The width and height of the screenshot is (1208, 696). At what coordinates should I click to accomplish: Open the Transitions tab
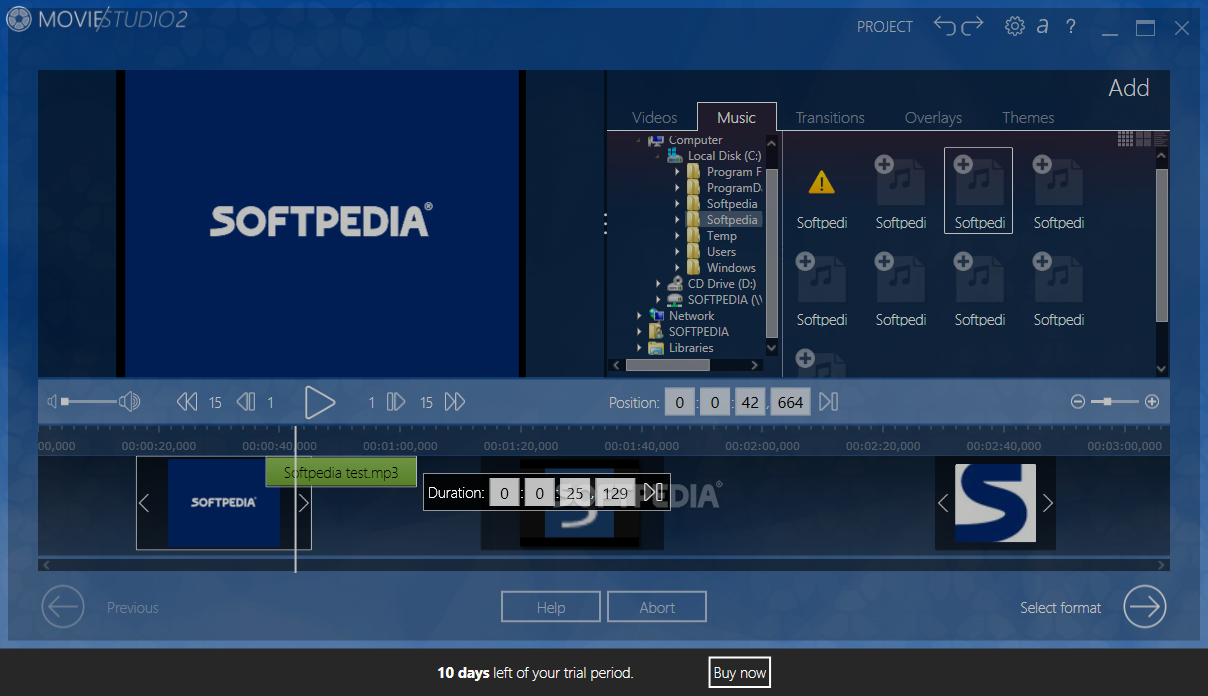tap(830, 117)
